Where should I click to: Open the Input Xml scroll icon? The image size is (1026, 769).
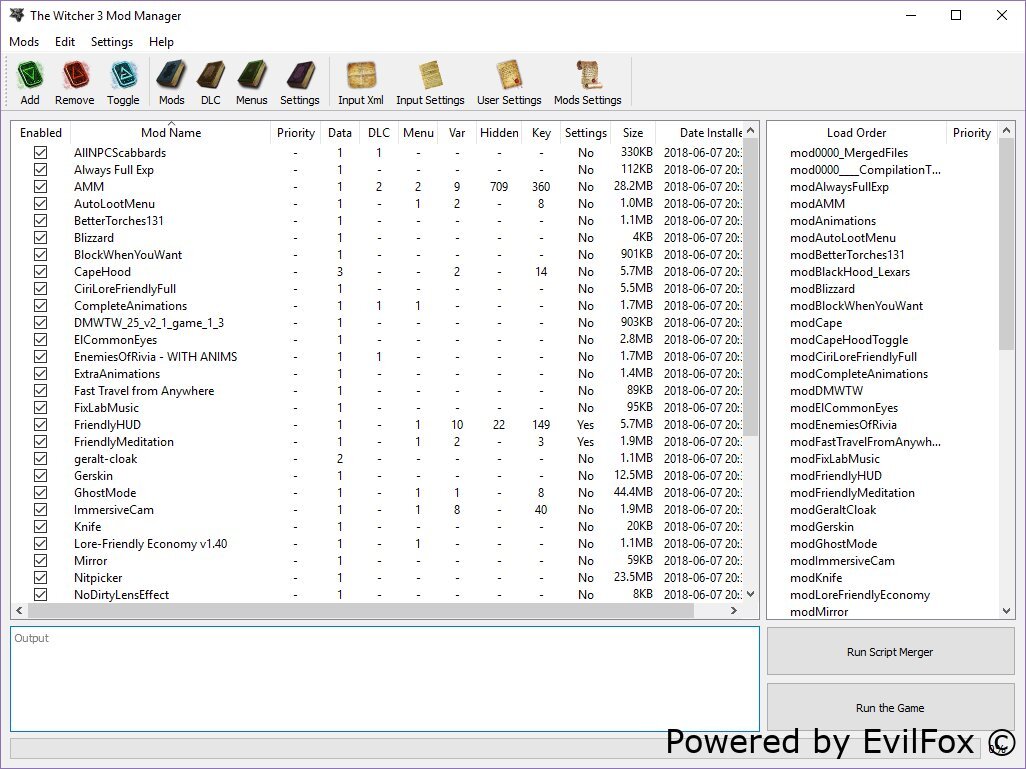(361, 76)
